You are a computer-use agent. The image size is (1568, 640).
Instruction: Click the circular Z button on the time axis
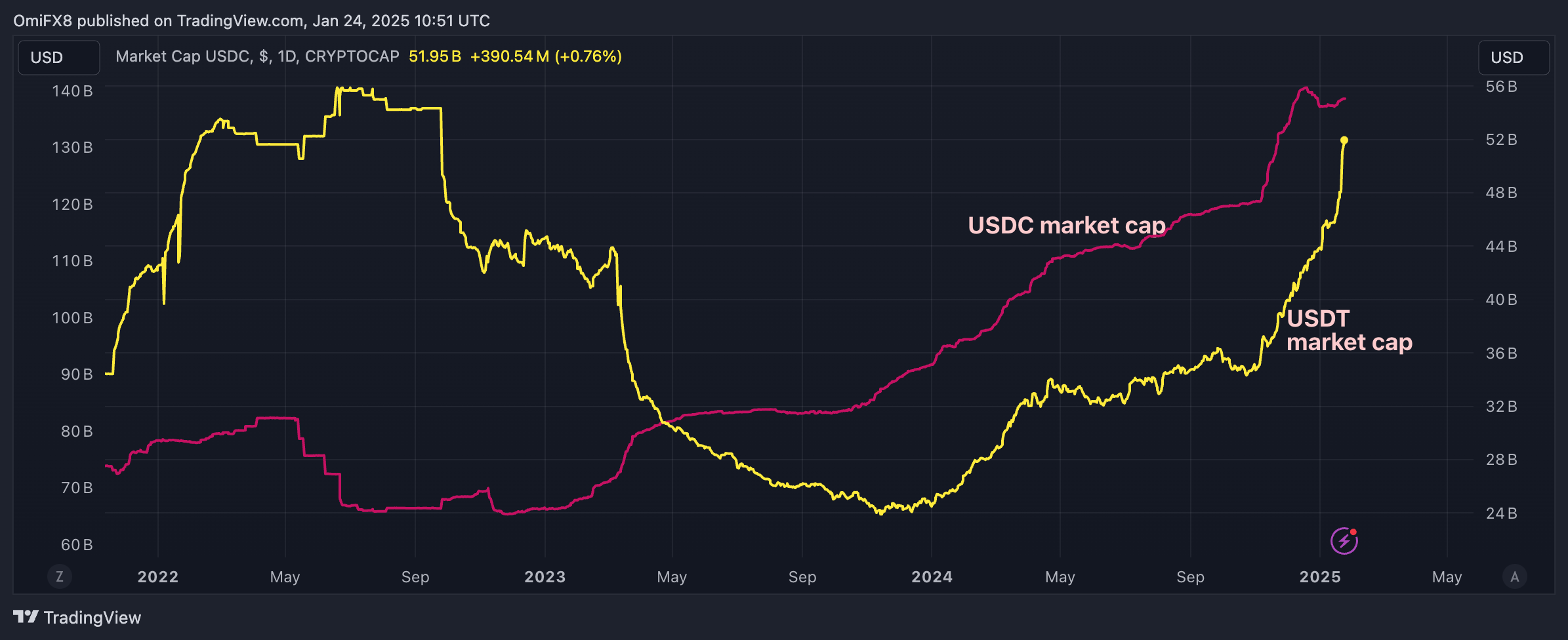(x=60, y=576)
